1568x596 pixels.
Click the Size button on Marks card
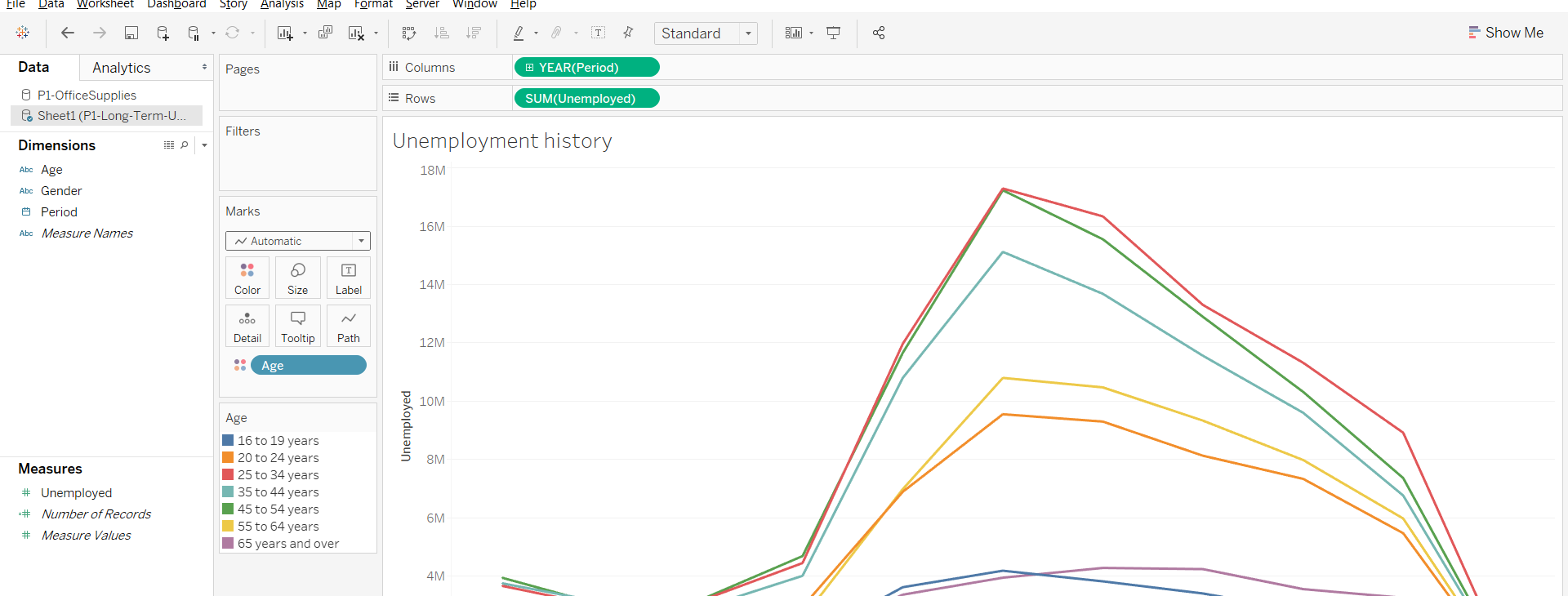tap(298, 278)
